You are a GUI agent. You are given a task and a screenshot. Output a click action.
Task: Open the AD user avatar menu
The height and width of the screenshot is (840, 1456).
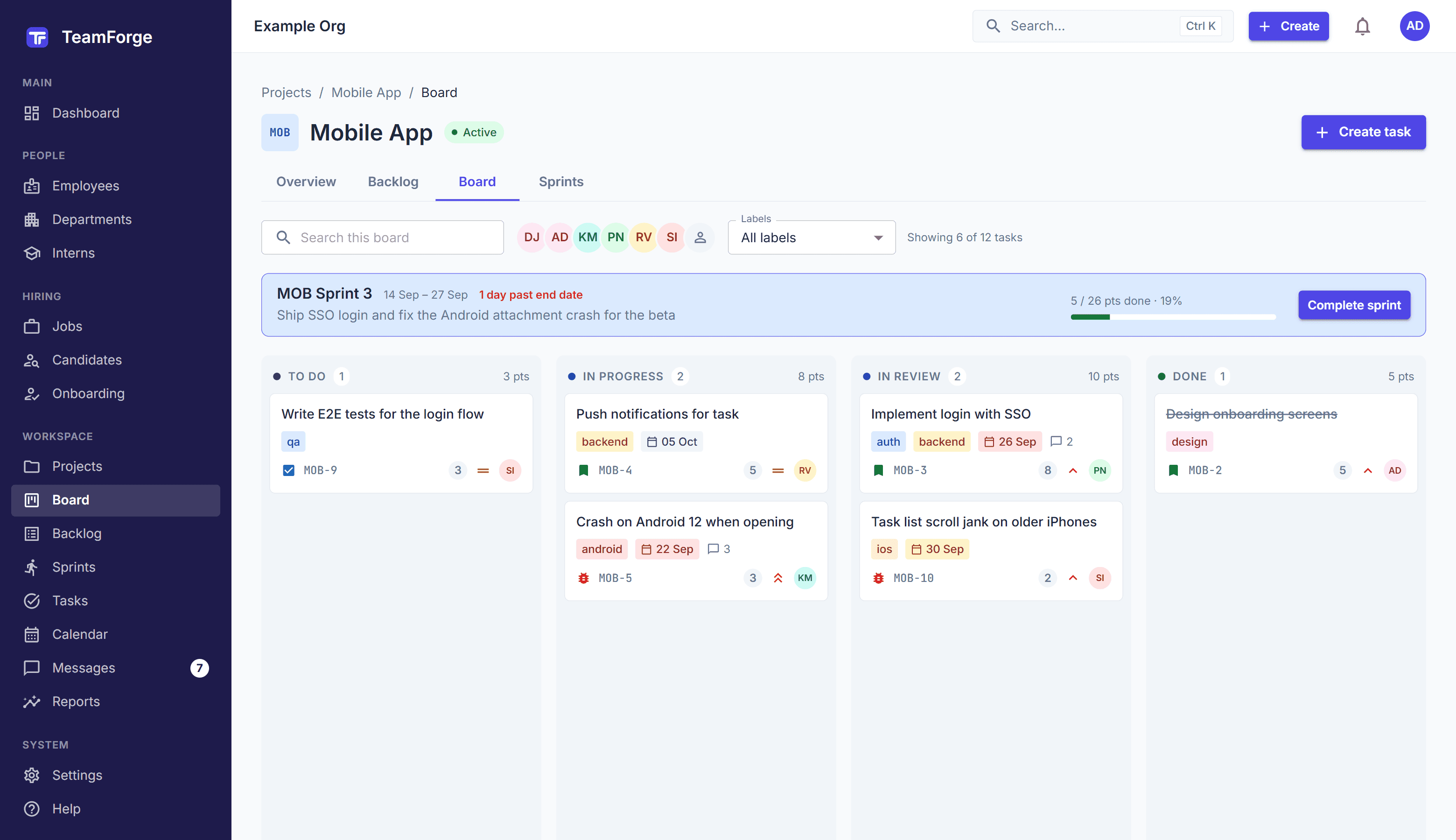click(x=1414, y=26)
